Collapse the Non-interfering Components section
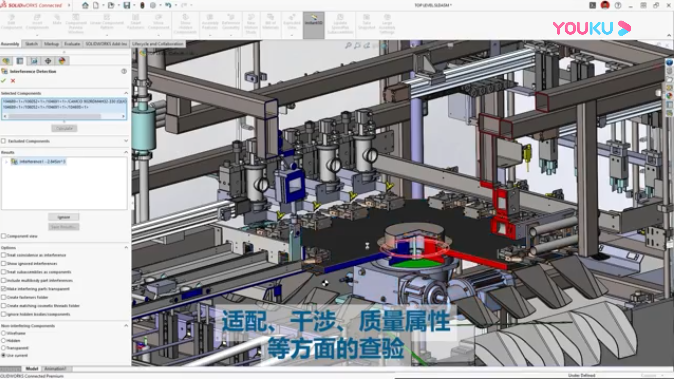Viewport: 674px width, 379px height. 126,326
